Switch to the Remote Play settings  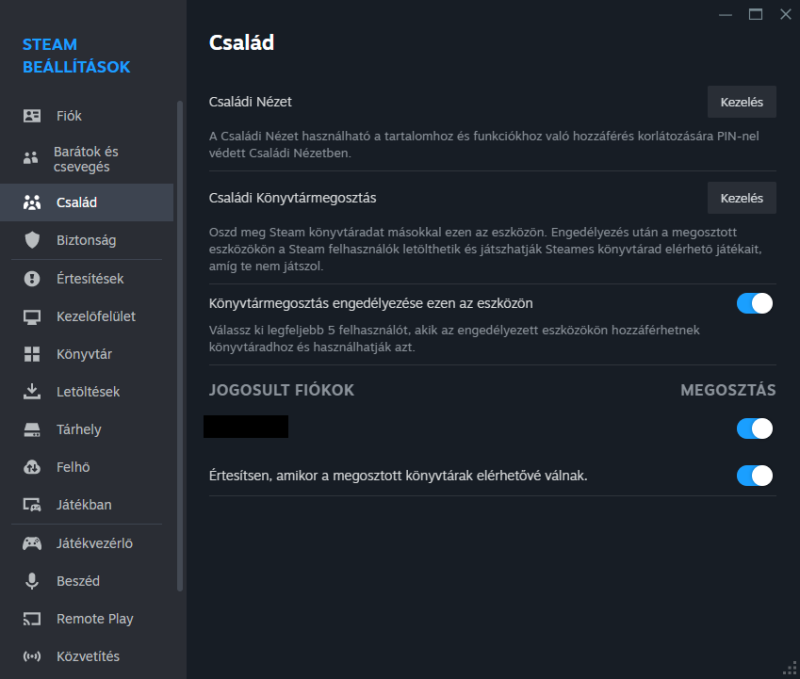coord(94,619)
